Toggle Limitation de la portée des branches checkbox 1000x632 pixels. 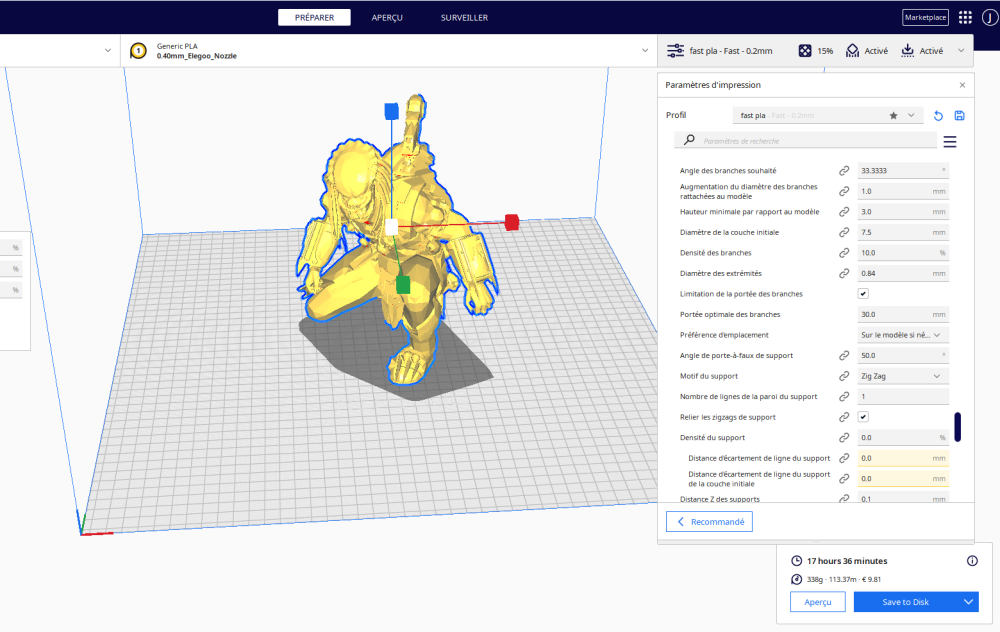863,293
